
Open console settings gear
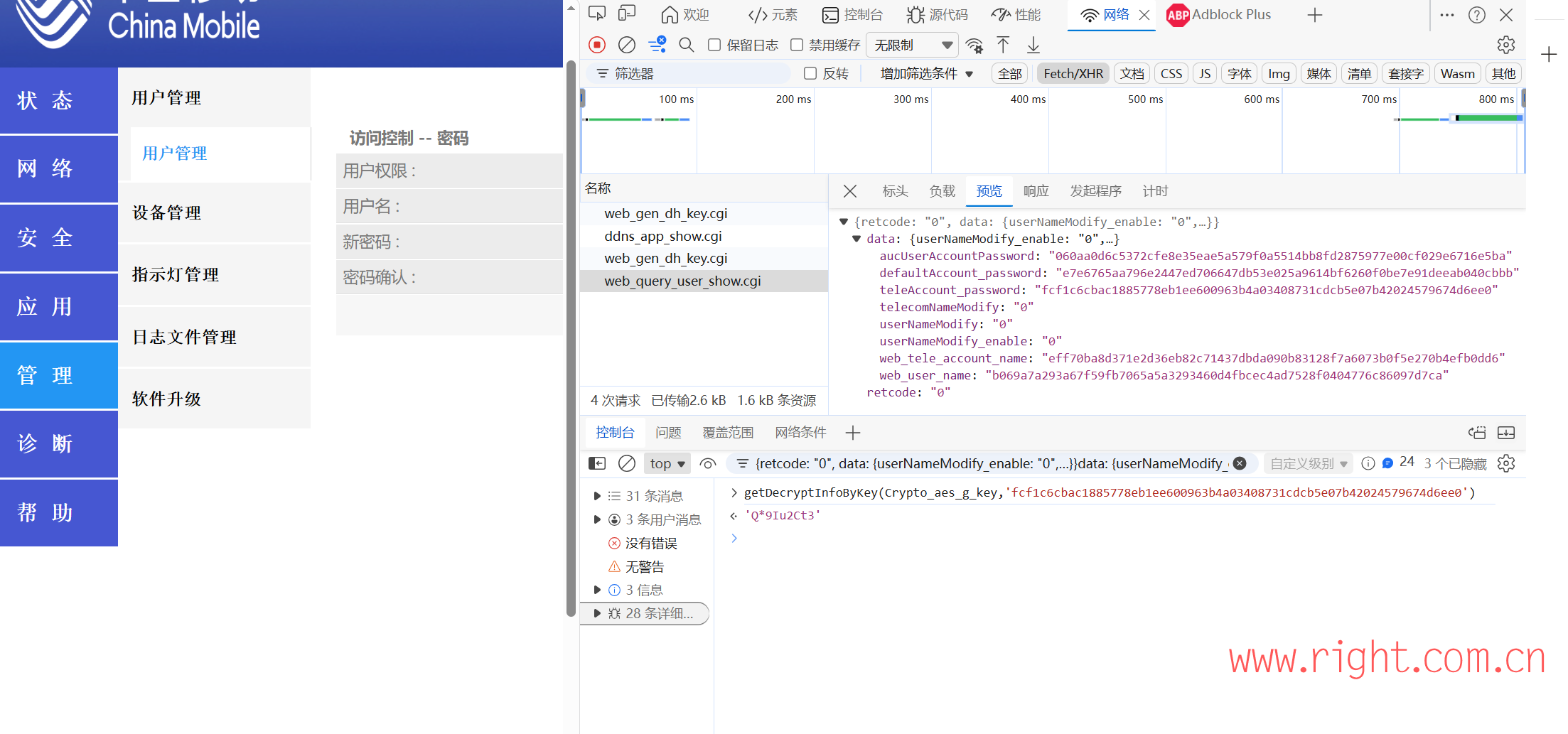click(x=1505, y=463)
